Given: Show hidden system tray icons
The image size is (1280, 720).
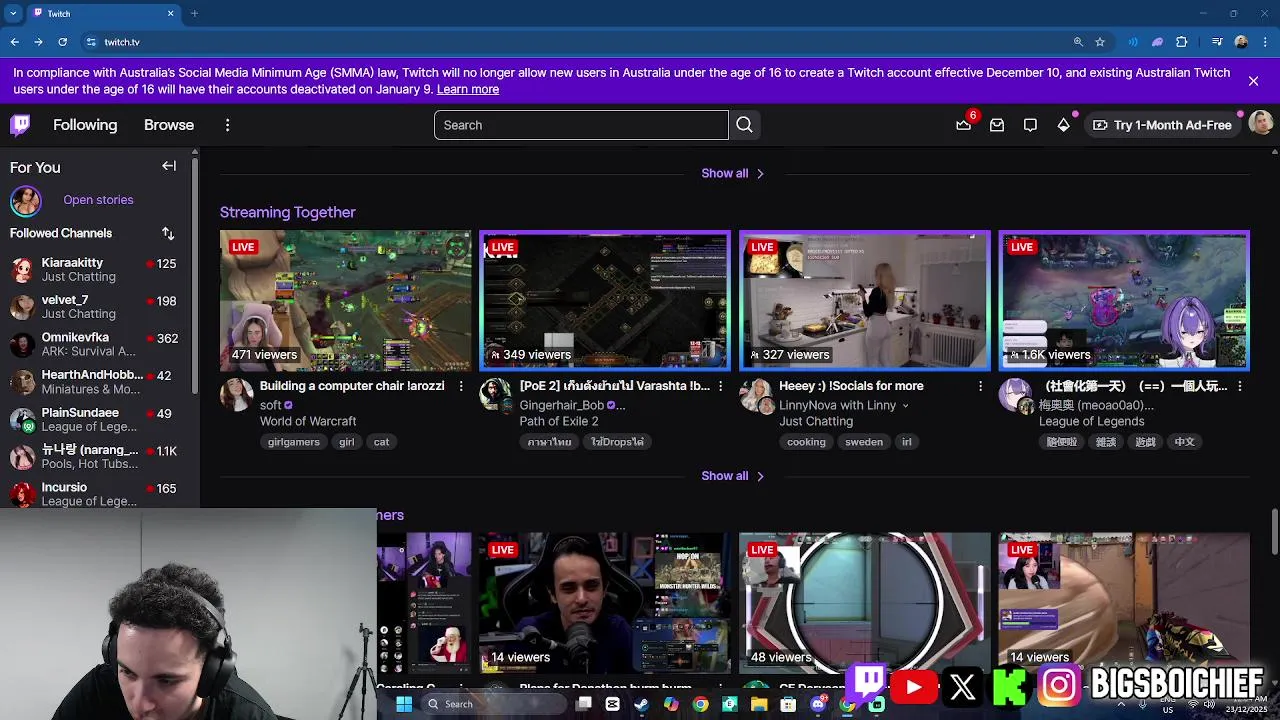Looking at the screenshot, I should [1120, 704].
